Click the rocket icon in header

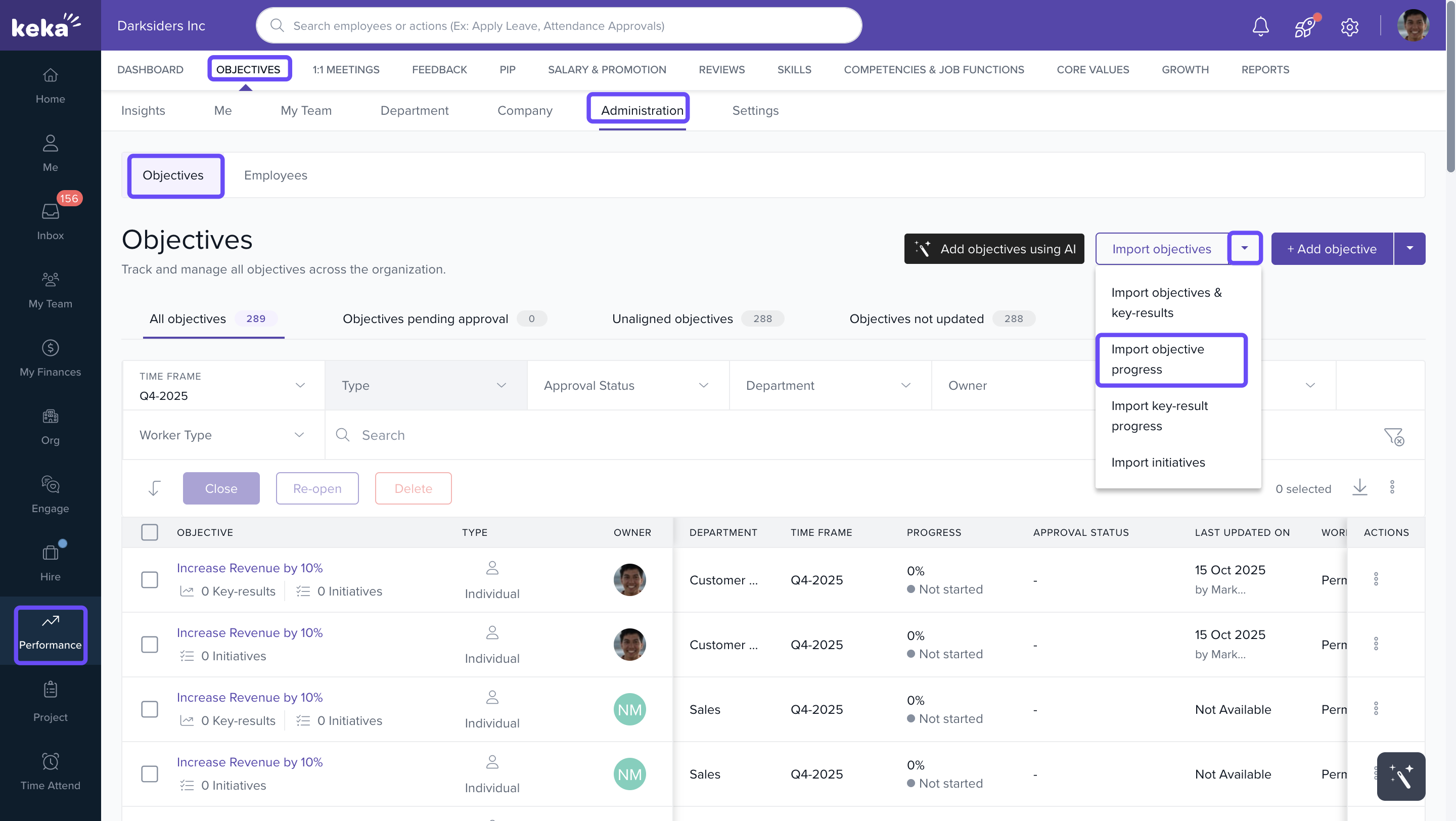tap(1304, 26)
